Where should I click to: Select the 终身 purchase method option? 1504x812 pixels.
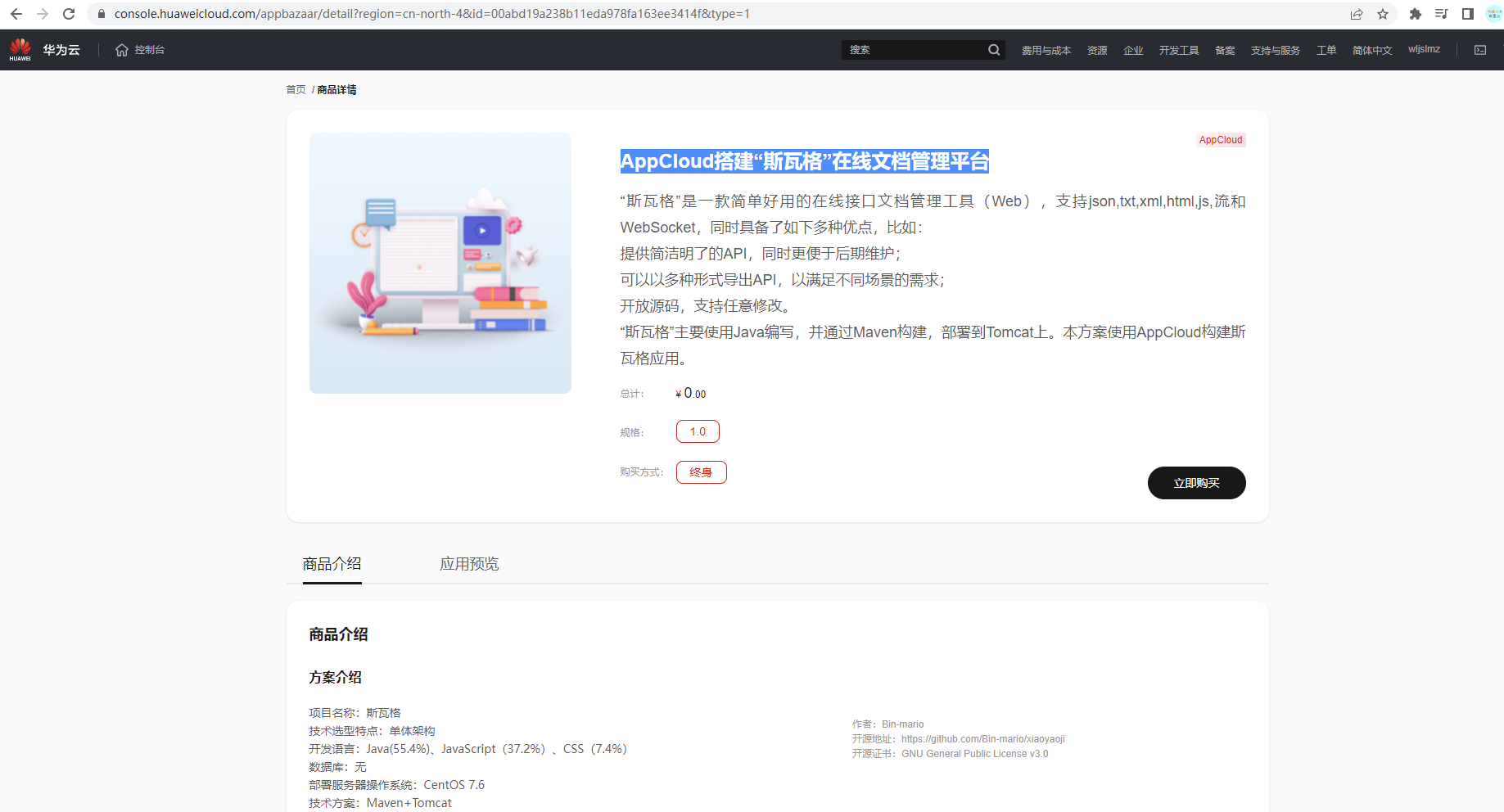coord(701,472)
